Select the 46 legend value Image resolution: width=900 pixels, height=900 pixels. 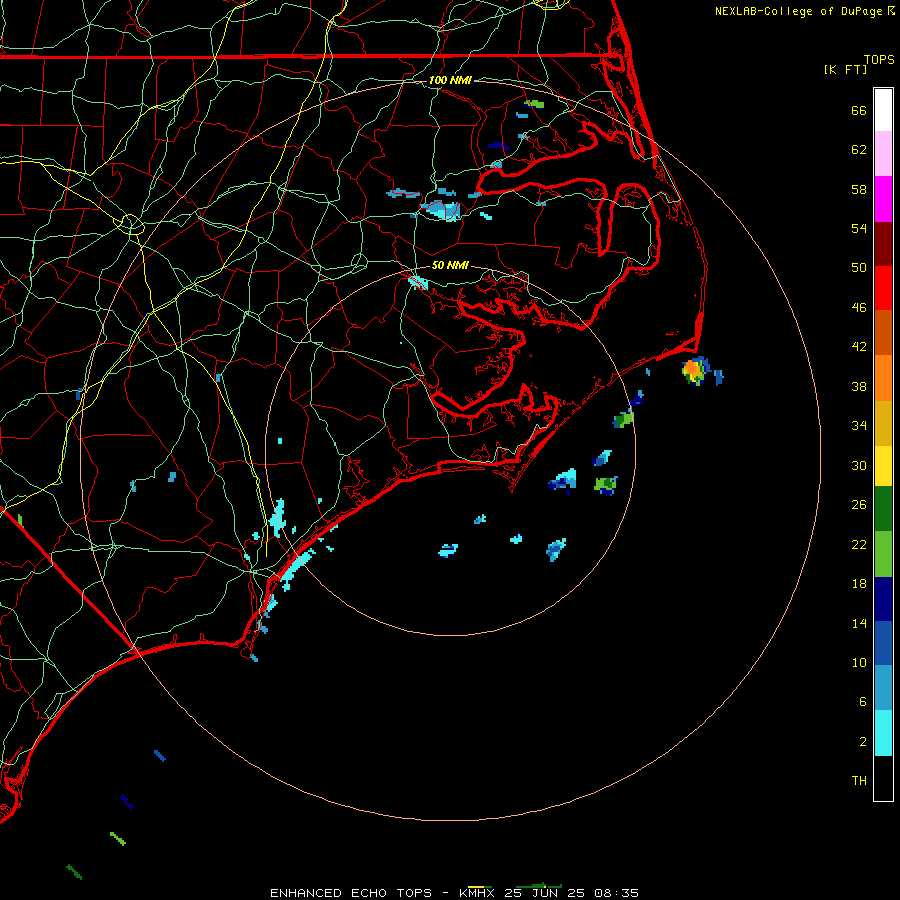pos(859,308)
